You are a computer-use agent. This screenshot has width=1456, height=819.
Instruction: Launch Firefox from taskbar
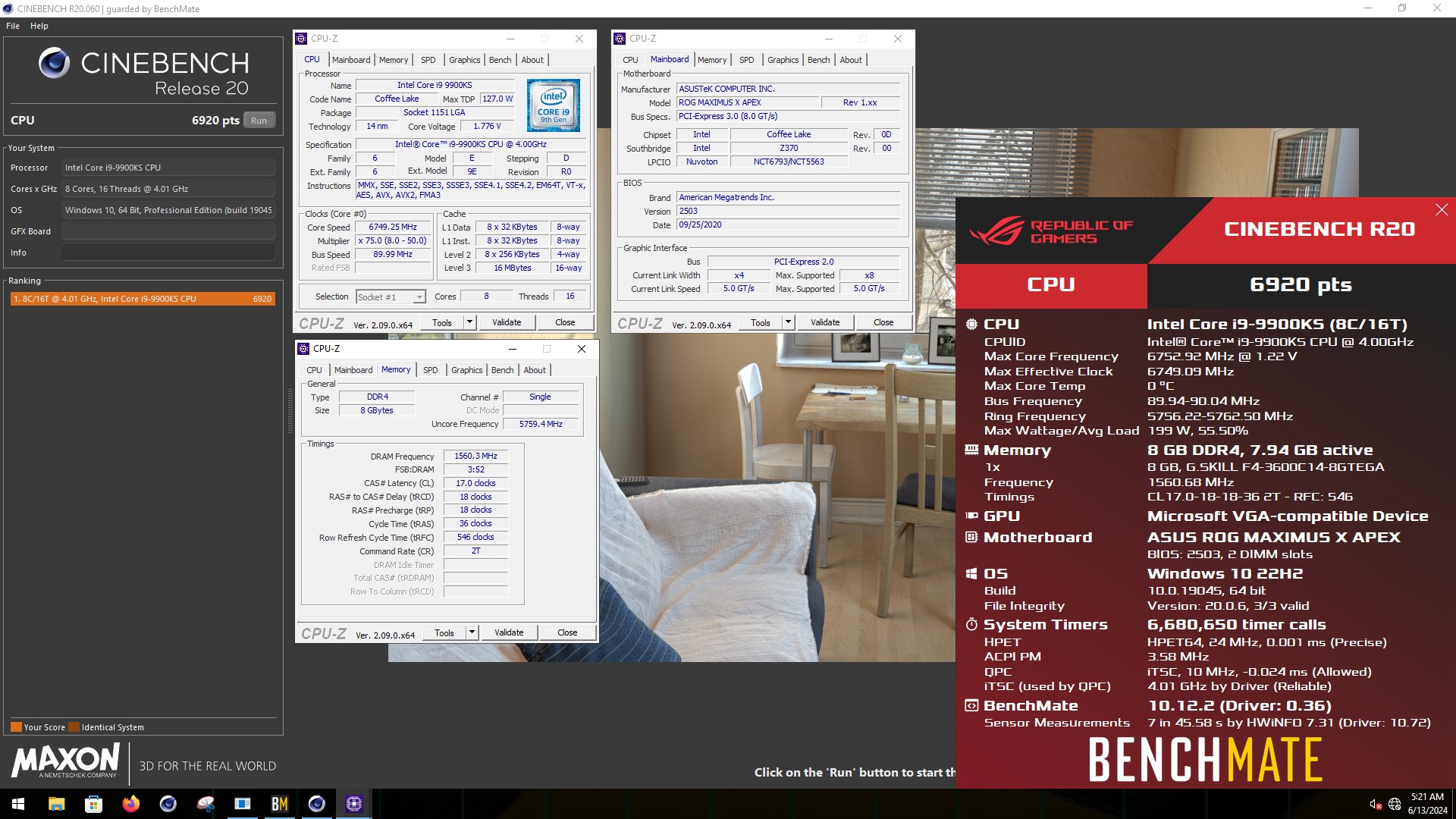[x=130, y=804]
